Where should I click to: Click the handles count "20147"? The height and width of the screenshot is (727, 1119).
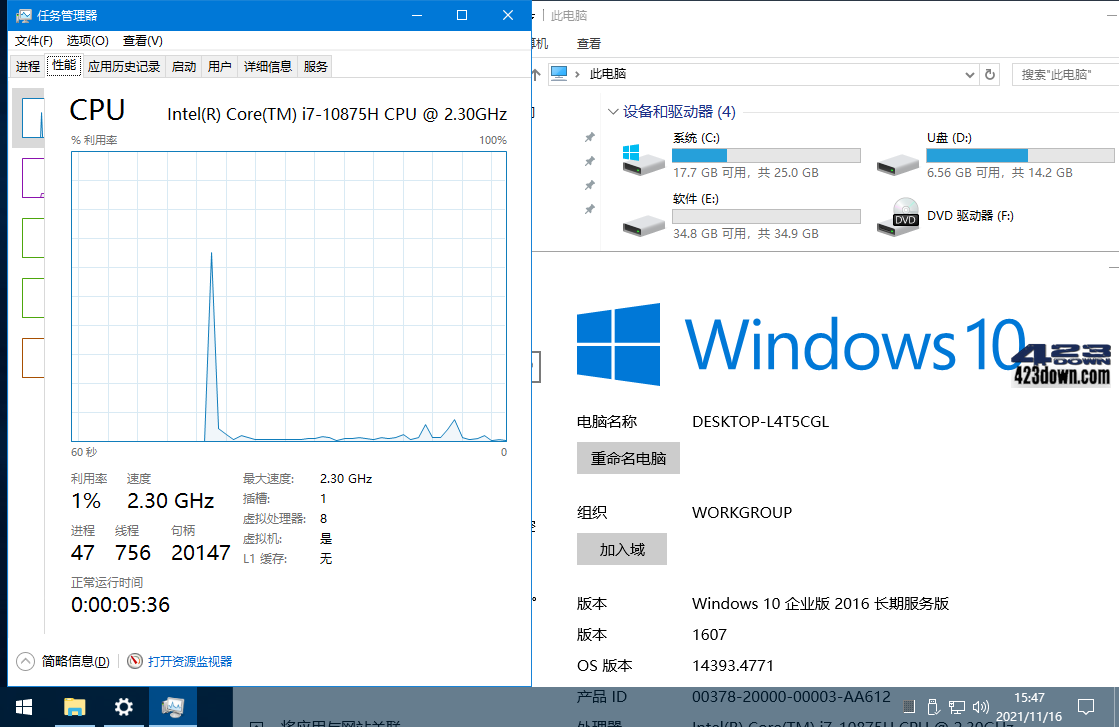[201, 553]
